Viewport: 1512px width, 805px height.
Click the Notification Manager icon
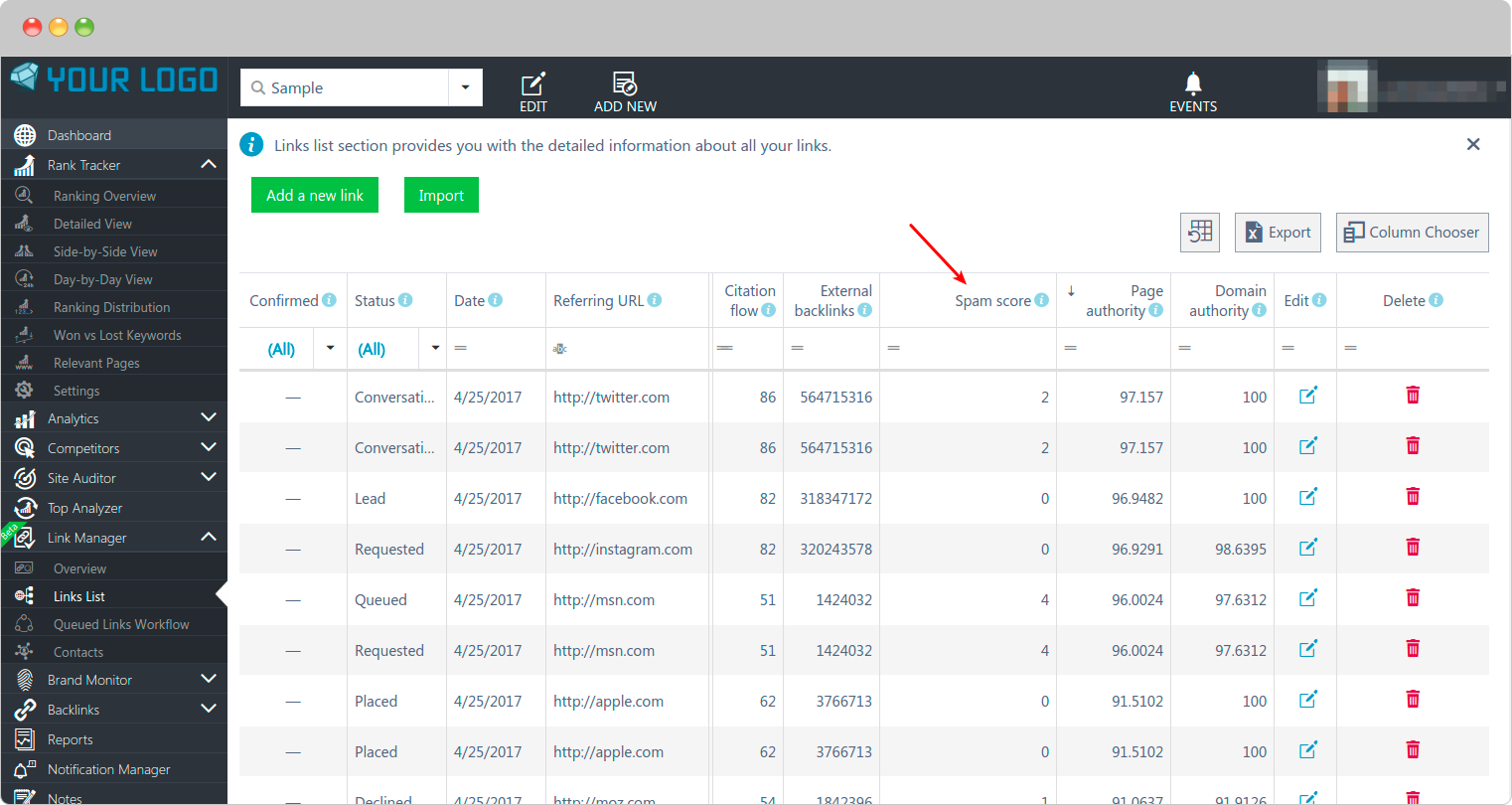(x=25, y=769)
